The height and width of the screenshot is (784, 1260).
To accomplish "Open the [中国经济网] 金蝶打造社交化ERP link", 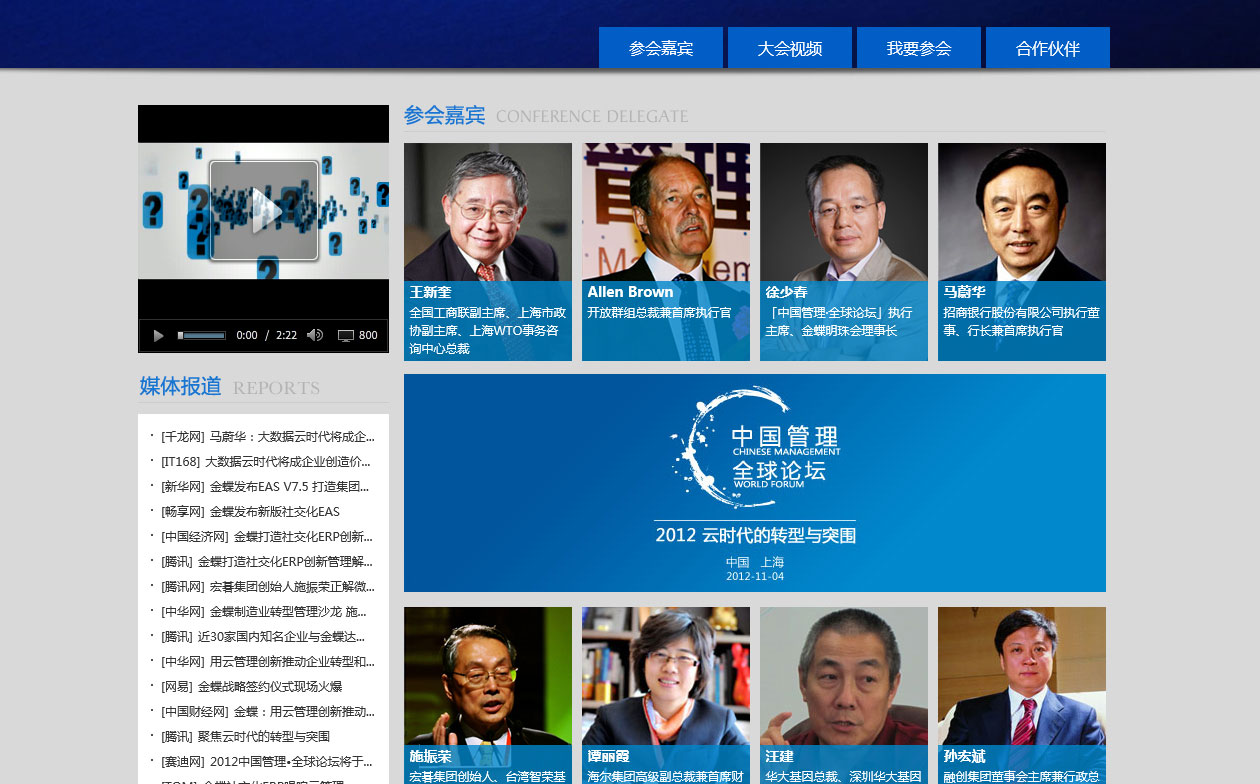I will point(267,537).
